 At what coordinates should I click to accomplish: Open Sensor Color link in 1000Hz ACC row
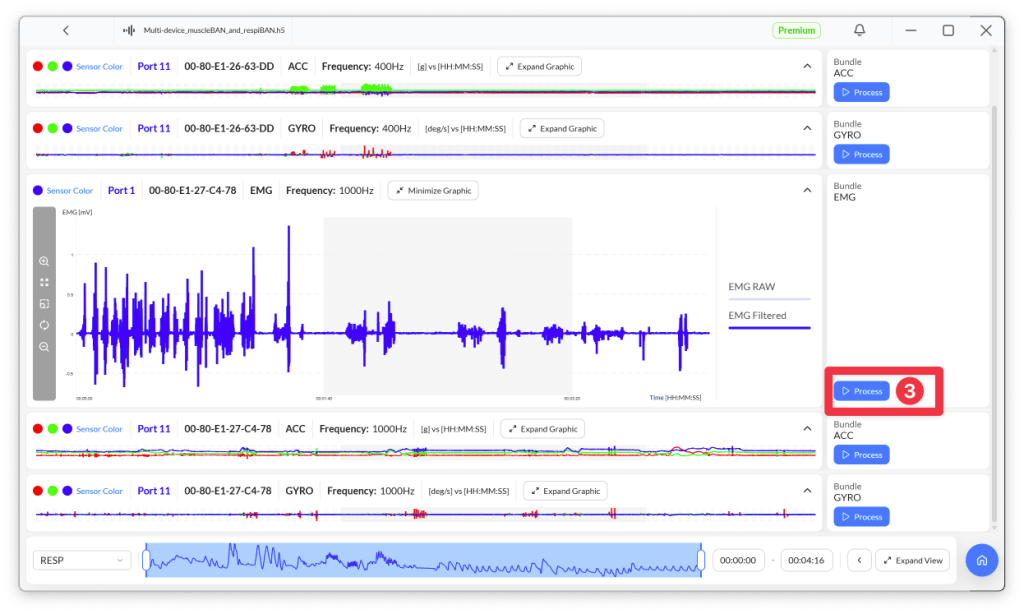[x=99, y=429]
